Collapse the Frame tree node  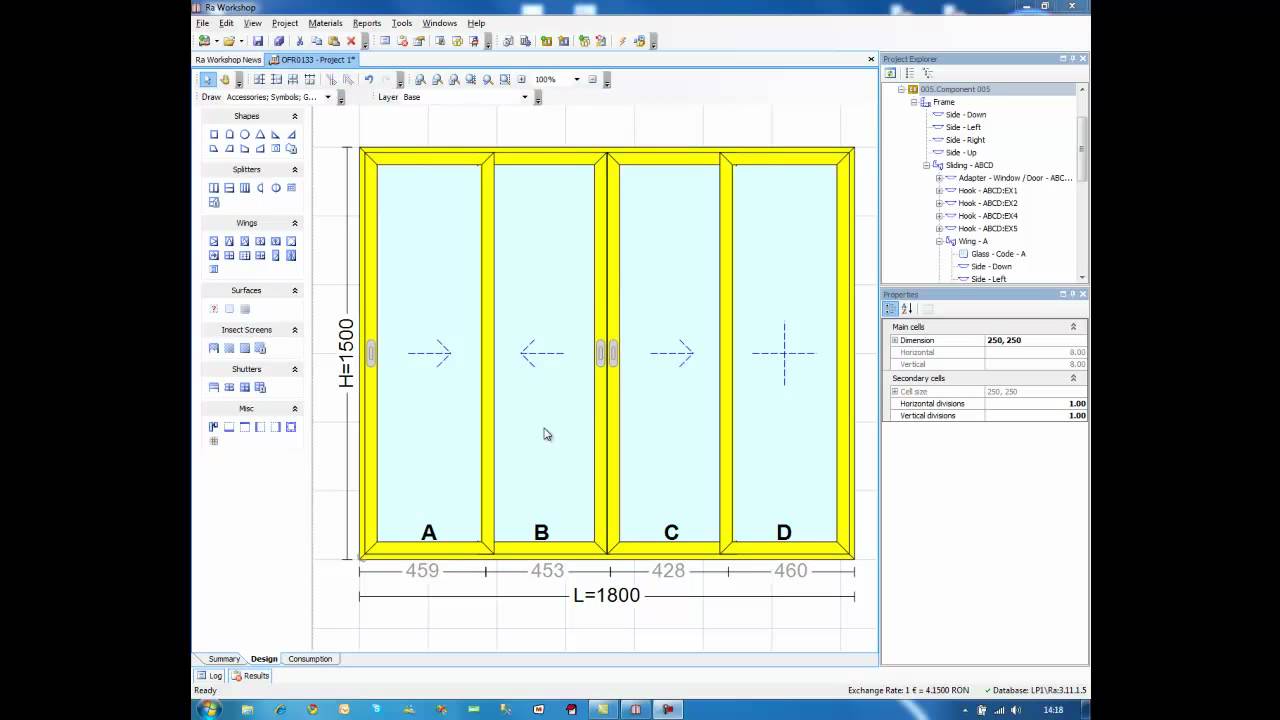(914, 102)
